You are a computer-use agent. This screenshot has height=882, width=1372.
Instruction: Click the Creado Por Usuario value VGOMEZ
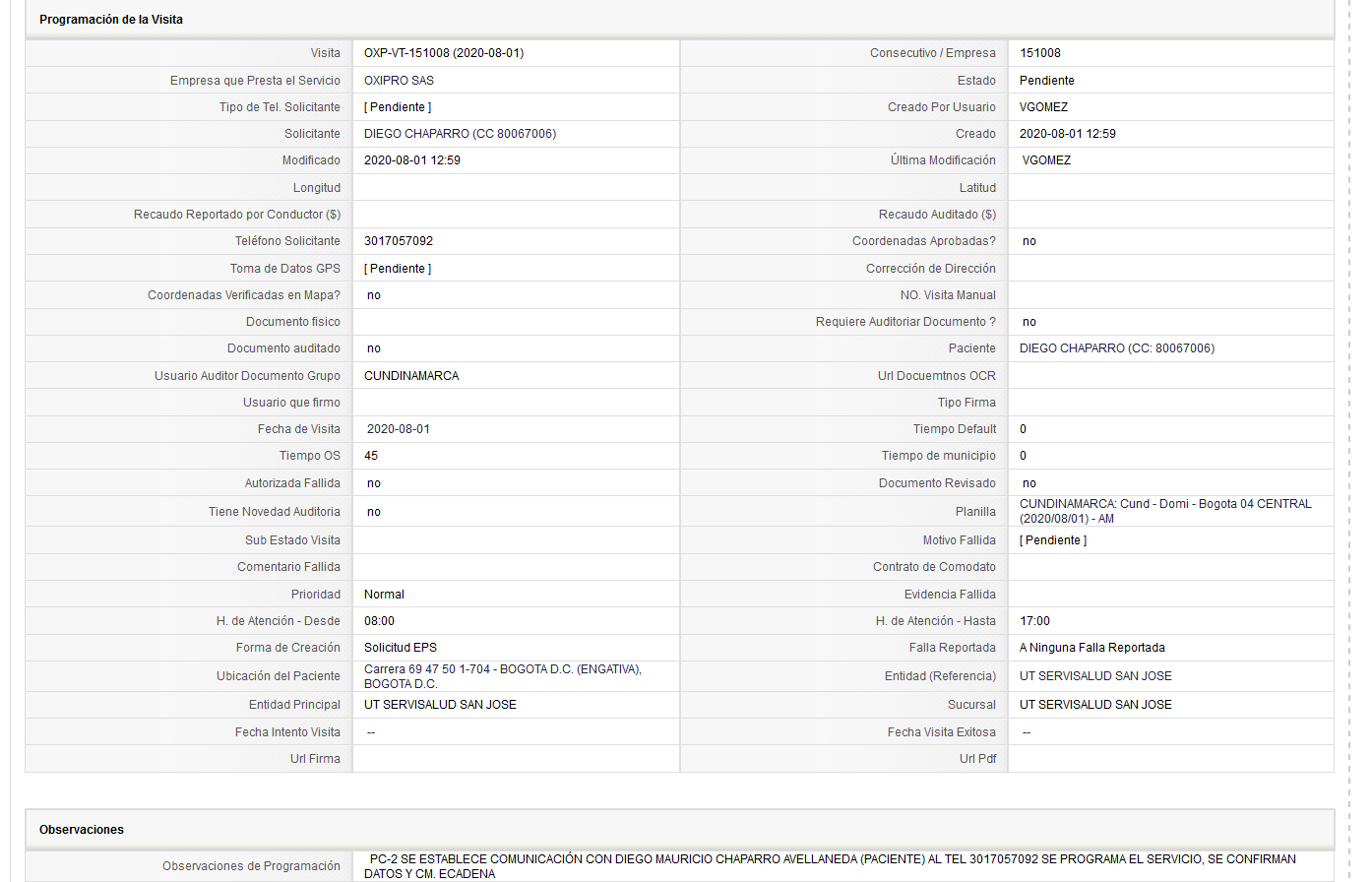(1043, 107)
